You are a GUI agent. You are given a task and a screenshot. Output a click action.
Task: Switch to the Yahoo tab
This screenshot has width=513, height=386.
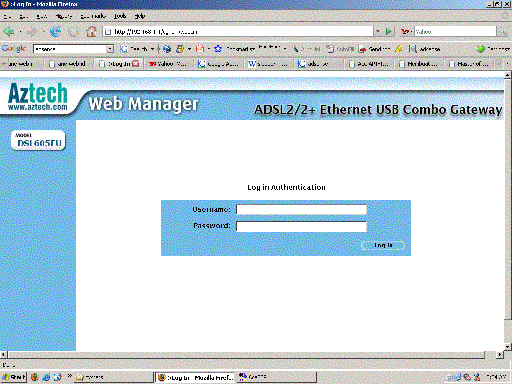click(x=169, y=64)
